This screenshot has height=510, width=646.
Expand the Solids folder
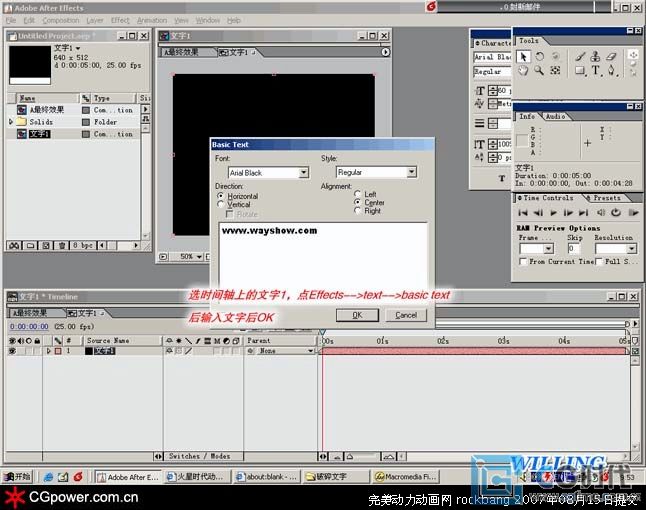(11, 122)
